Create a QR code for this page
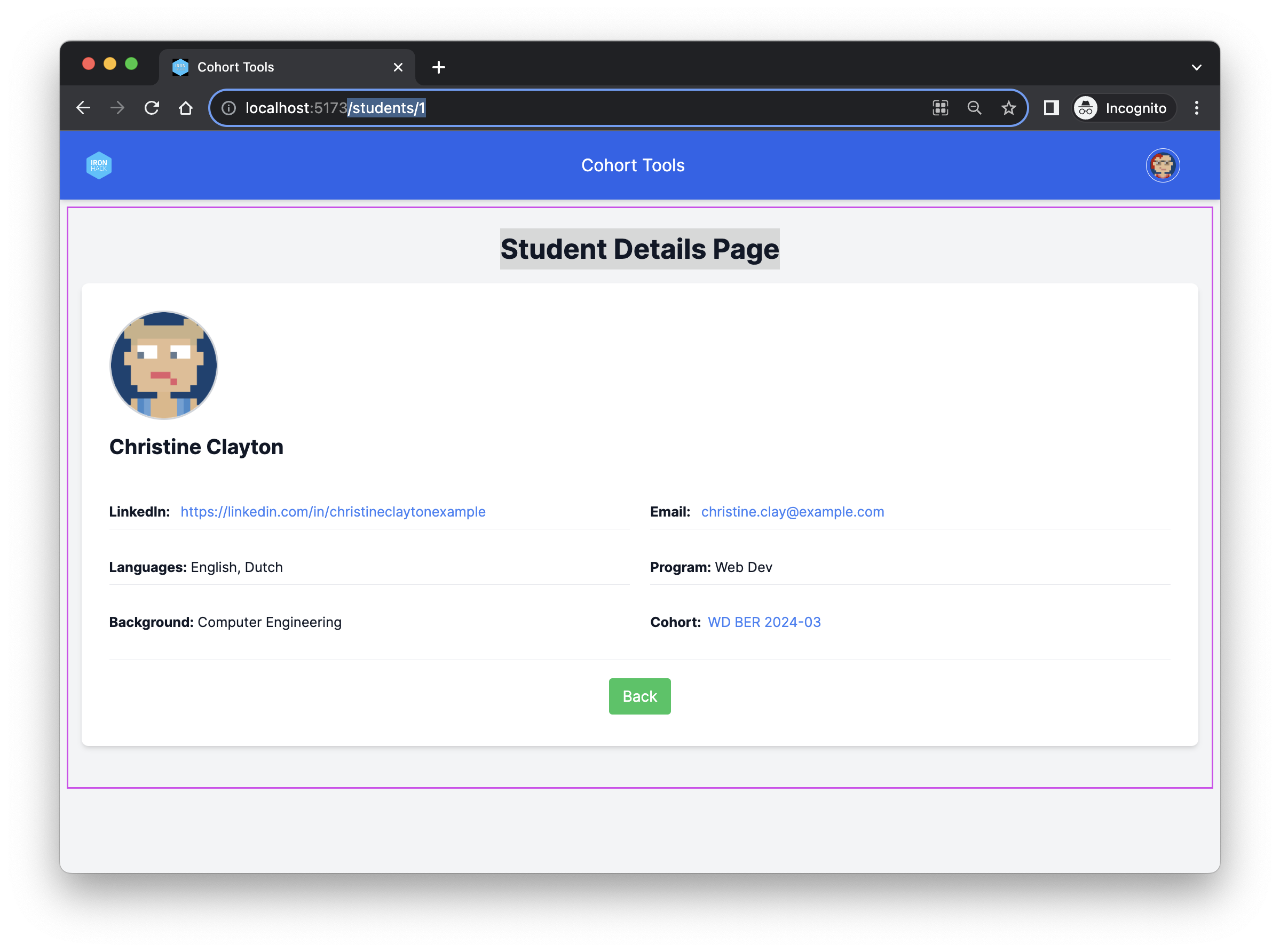Image resolution: width=1280 pixels, height=952 pixels. [x=939, y=108]
